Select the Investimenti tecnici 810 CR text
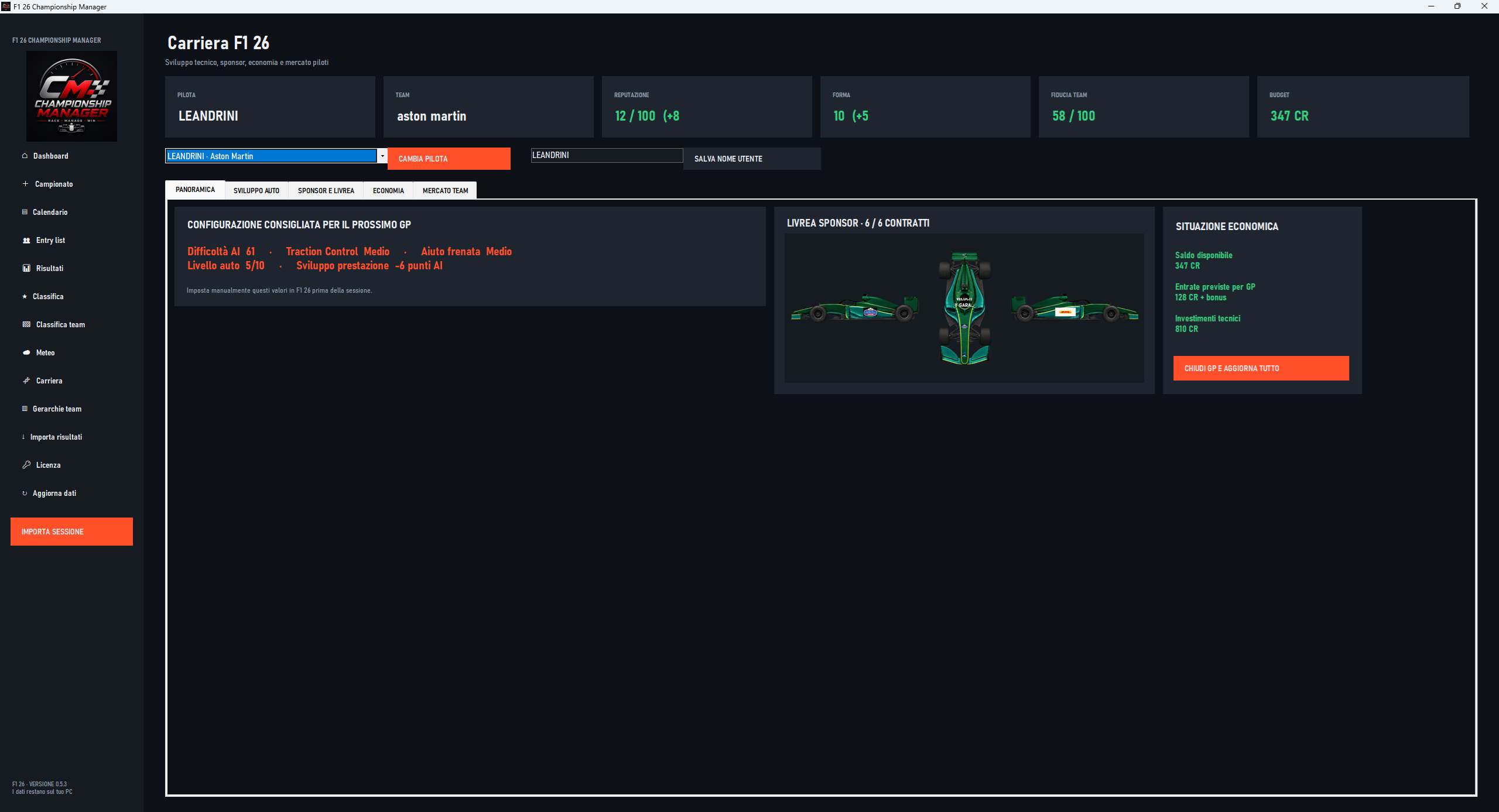 click(1207, 324)
